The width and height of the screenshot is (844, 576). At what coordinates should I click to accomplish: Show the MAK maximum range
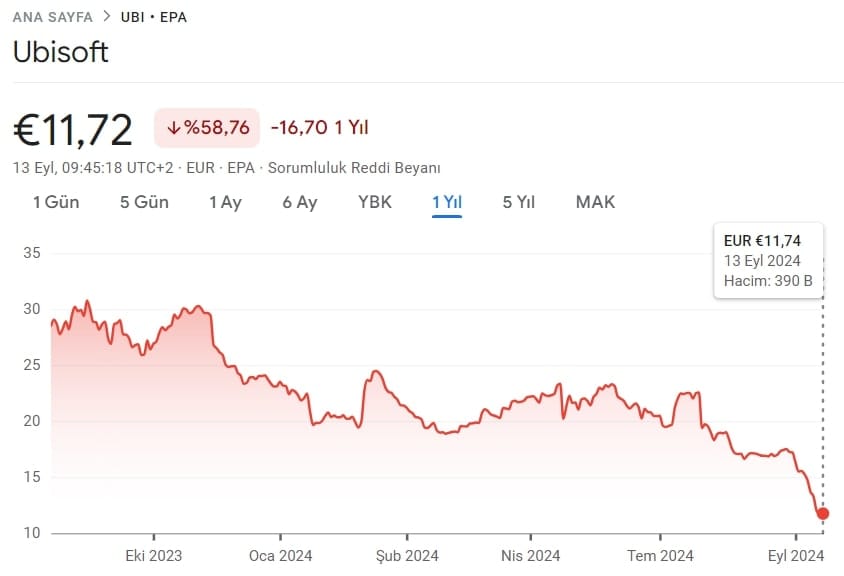click(x=595, y=202)
